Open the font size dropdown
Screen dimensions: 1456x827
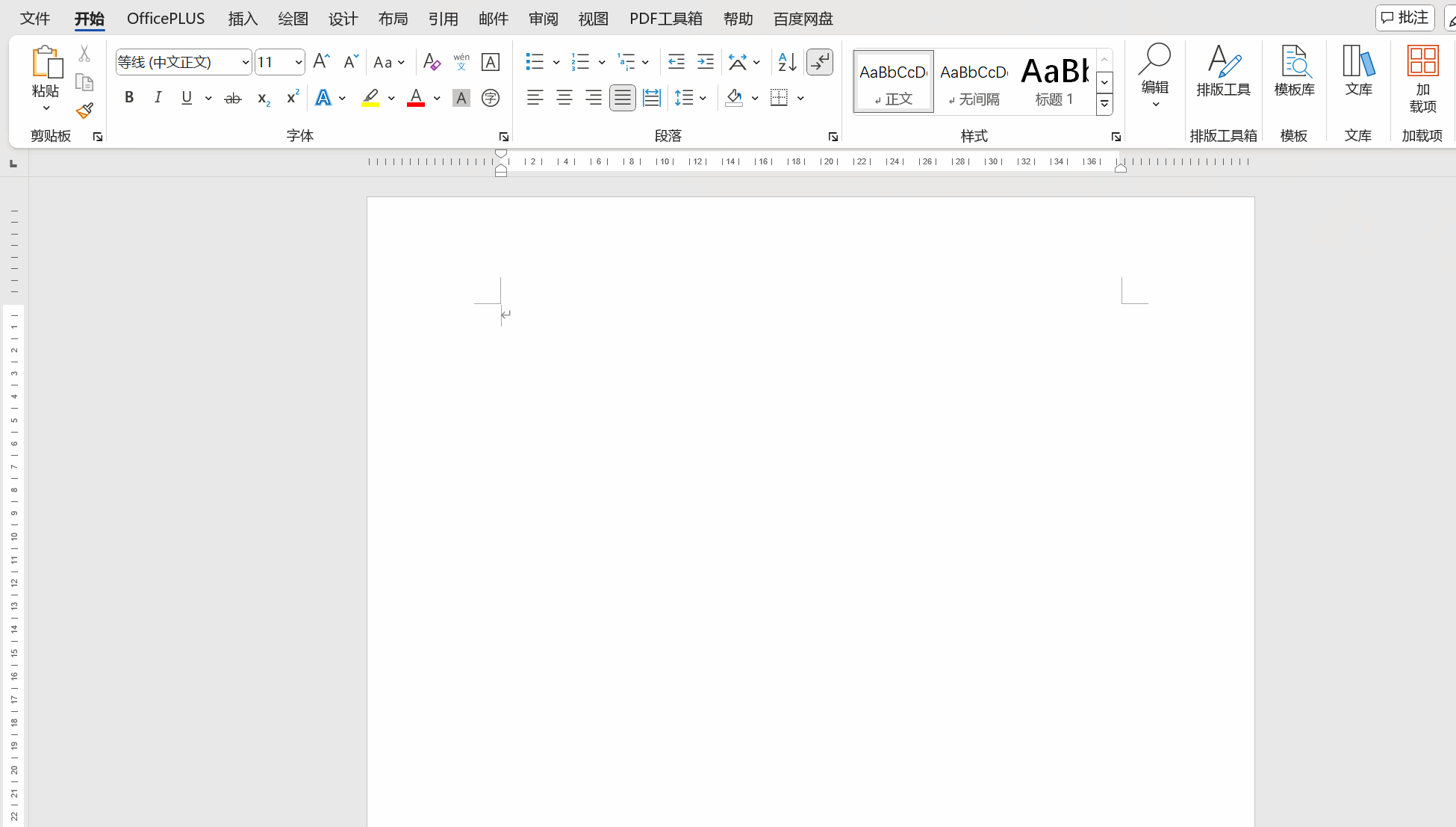tap(298, 62)
